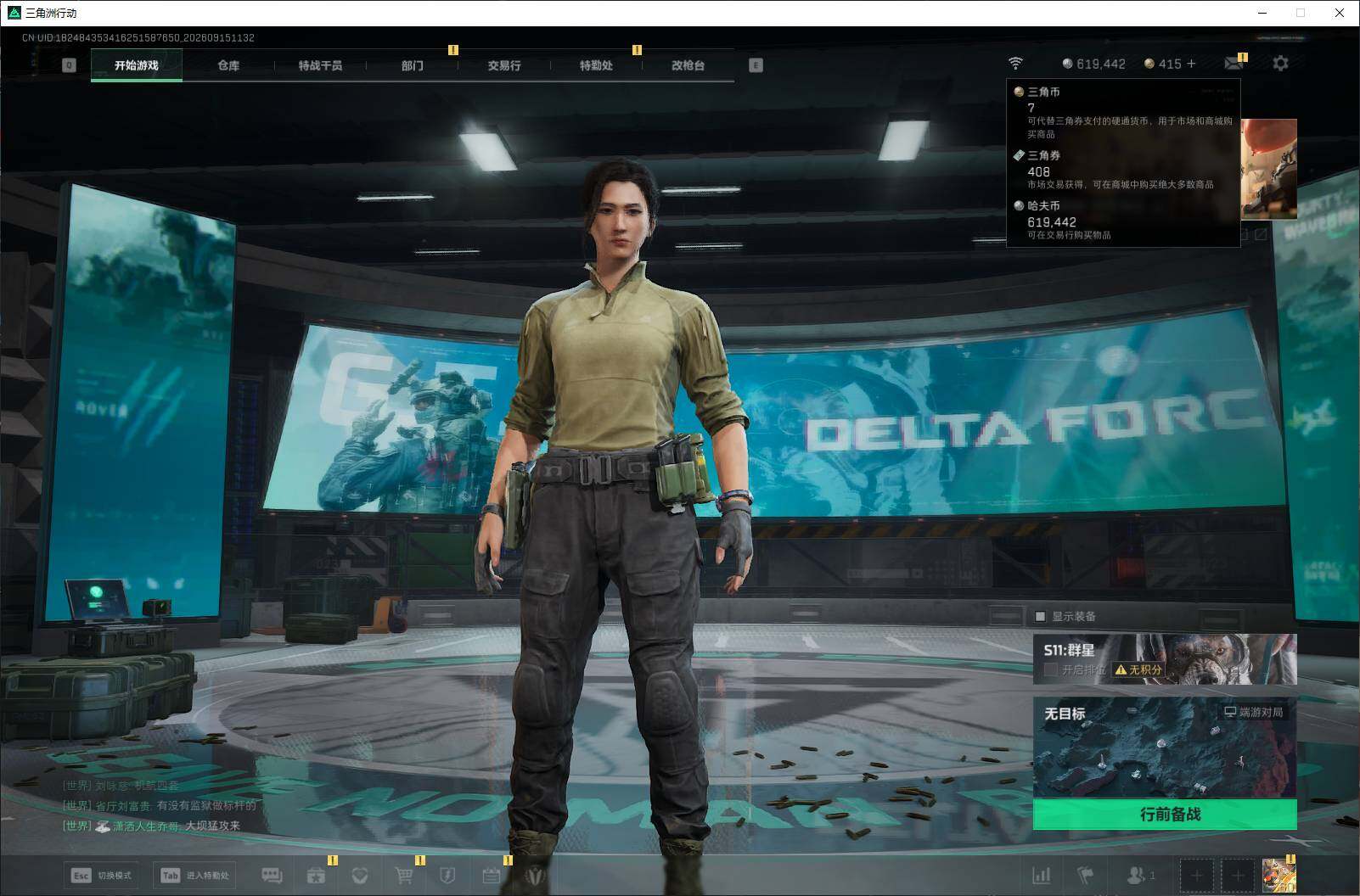Open the friends list icon
Screen dimensions: 1360x896
coord(1140,875)
